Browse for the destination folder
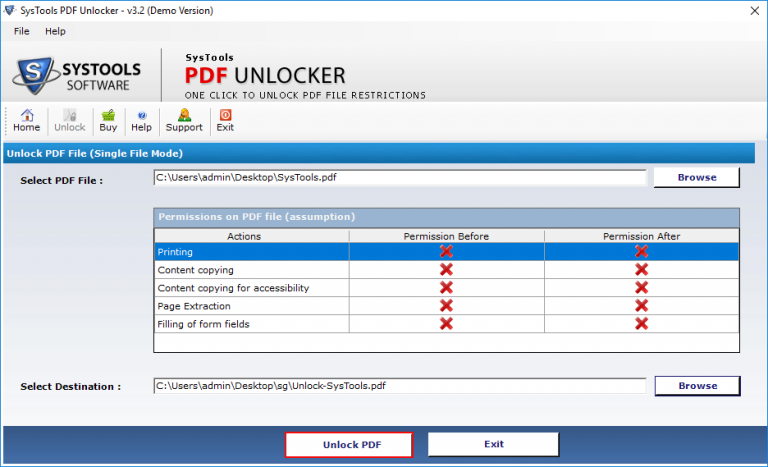This screenshot has width=768, height=467. coord(697,386)
